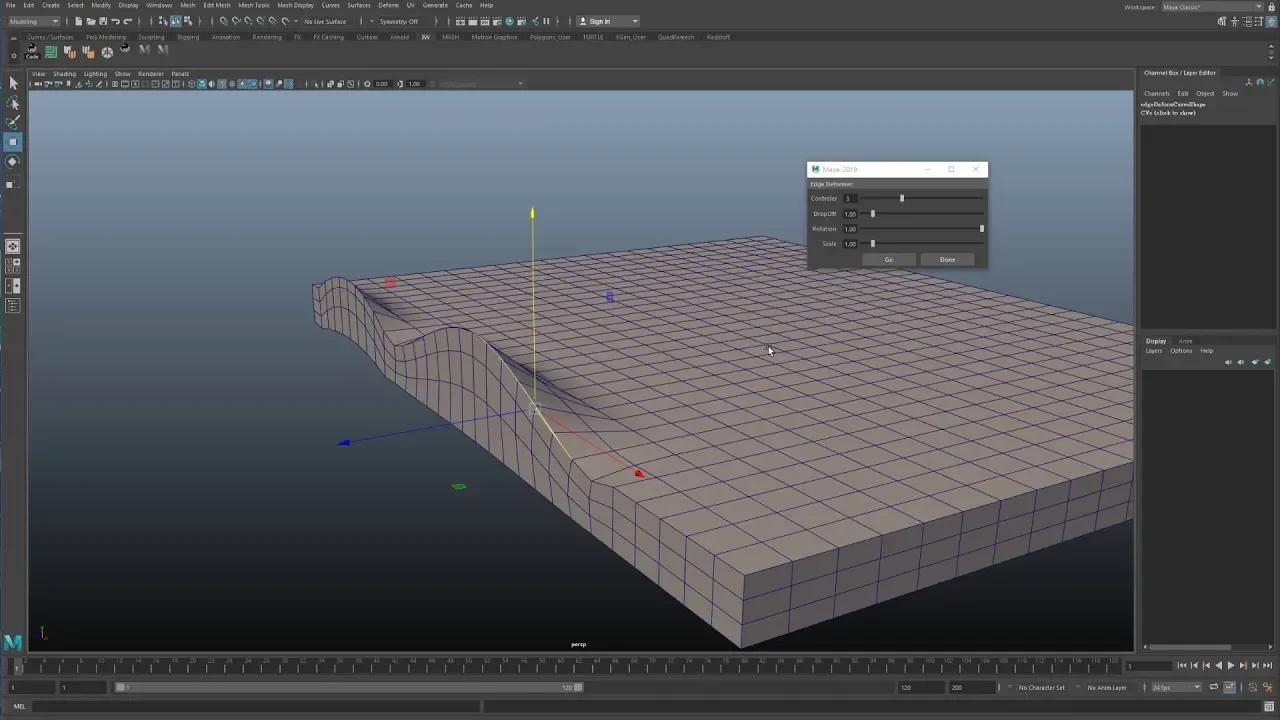Click the Maya home logo icon
This screenshot has width=1280, height=720.
point(13,642)
